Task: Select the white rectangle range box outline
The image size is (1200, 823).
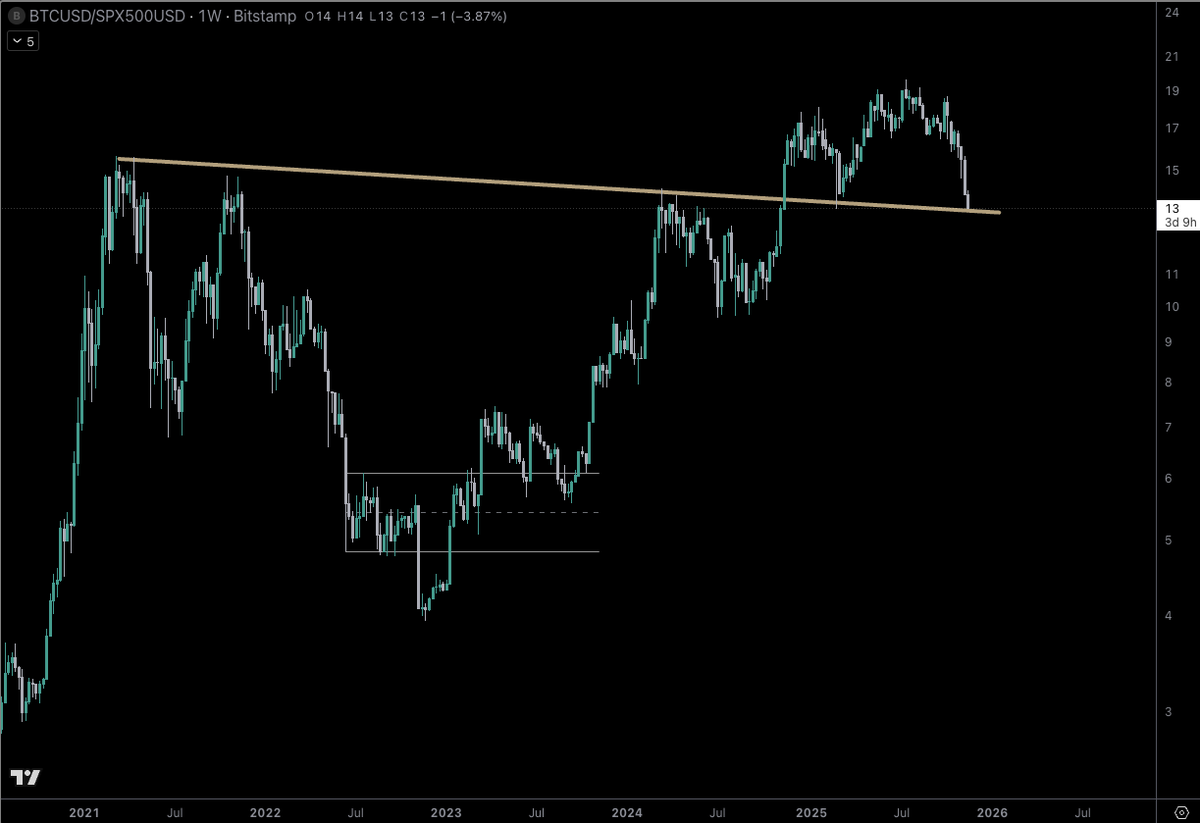Action: click(x=472, y=512)
